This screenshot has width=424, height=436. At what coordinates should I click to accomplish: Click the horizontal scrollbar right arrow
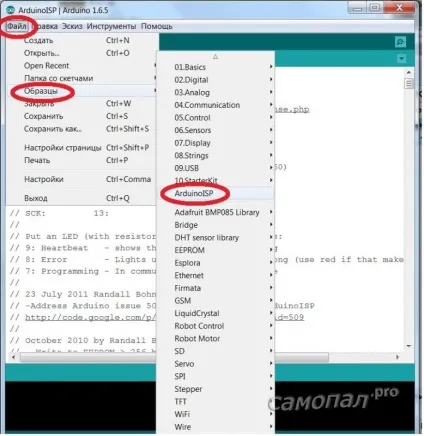(x=397, y=357)
